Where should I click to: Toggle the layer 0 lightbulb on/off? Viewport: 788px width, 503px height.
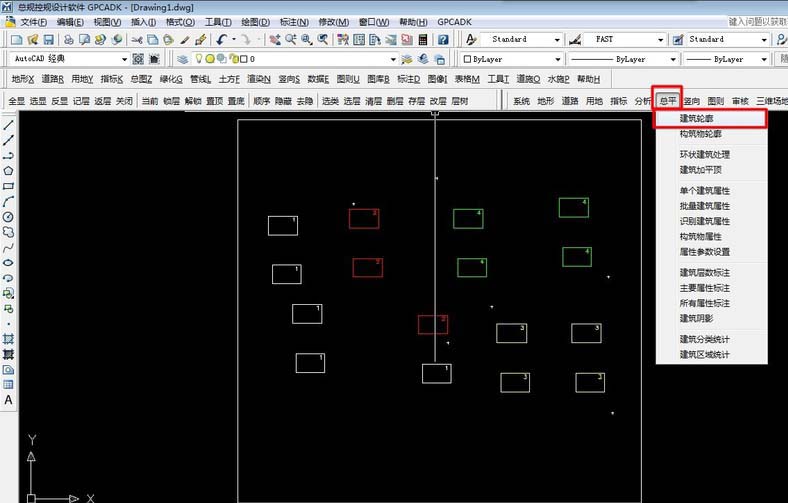click(x=199, y=59)
